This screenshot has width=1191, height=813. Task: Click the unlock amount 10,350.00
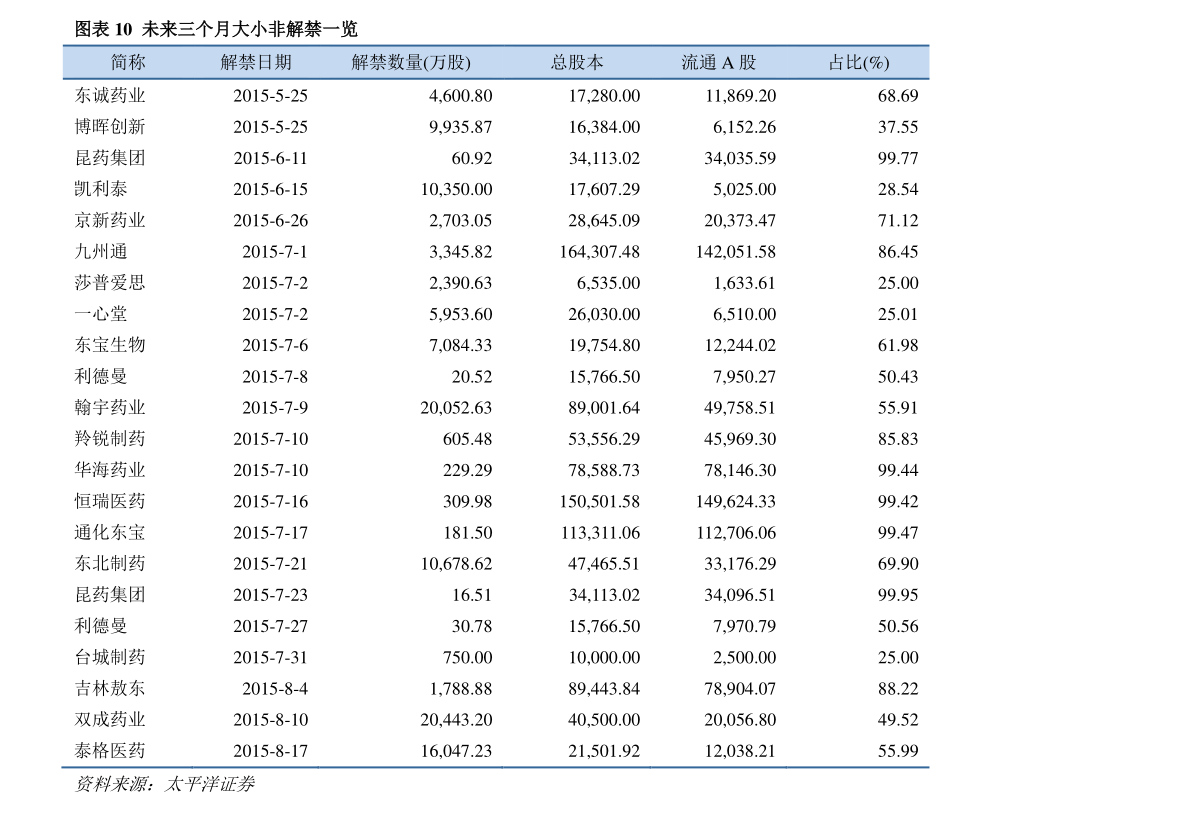[x=456, y=189]
